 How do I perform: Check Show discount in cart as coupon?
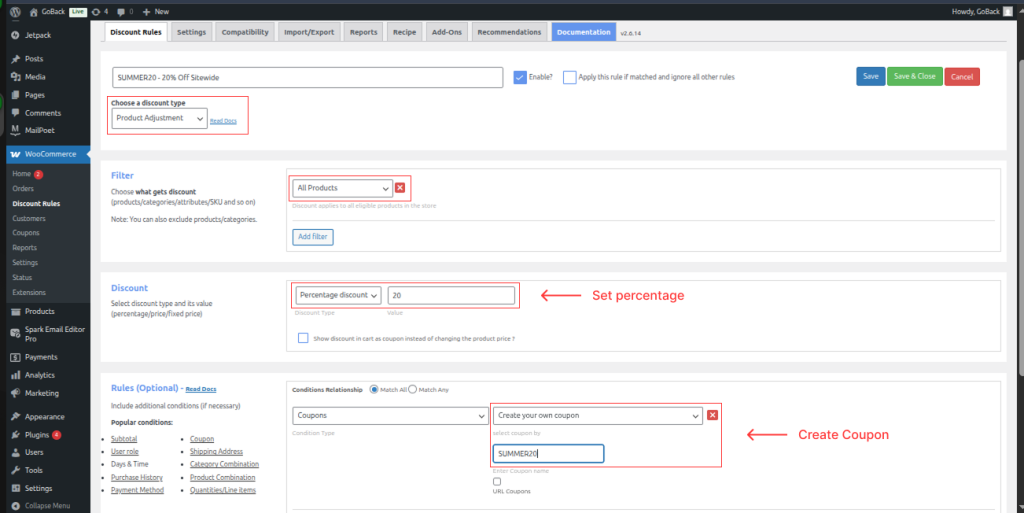click(x=303, y=338)
